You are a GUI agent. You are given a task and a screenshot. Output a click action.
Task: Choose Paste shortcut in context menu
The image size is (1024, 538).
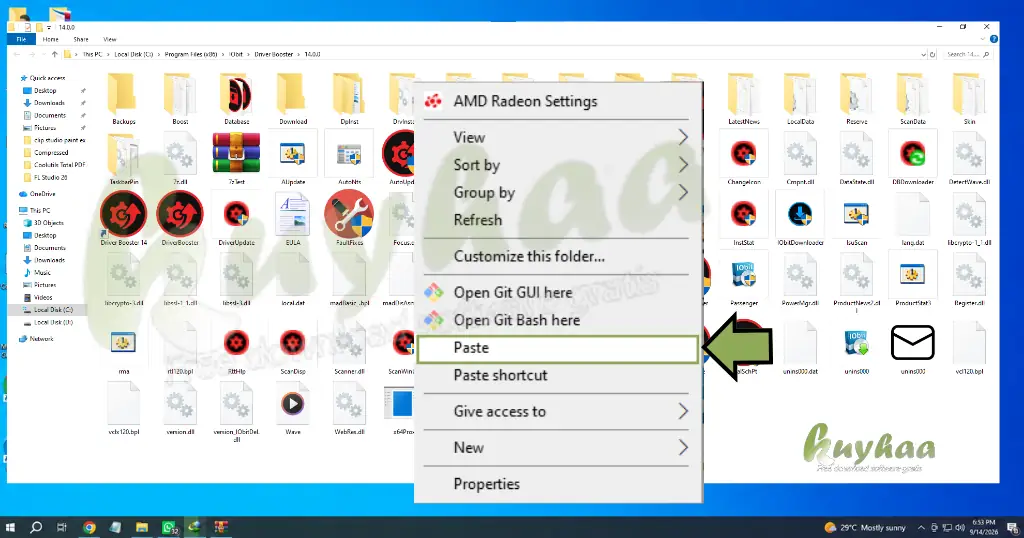[558, 375]
